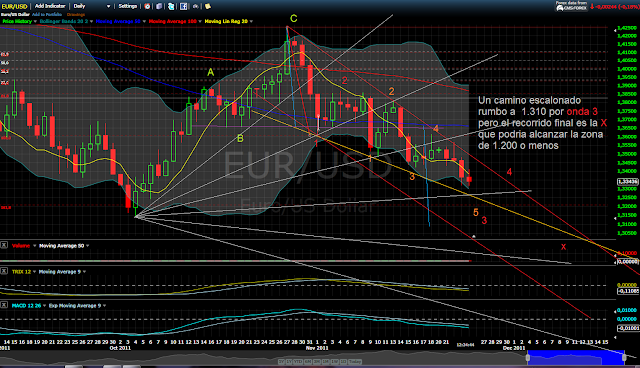Screen dimensions: 640x368
Task: Click the Bollinger Bands 20 2 label
Action: [x=64, y=21]
